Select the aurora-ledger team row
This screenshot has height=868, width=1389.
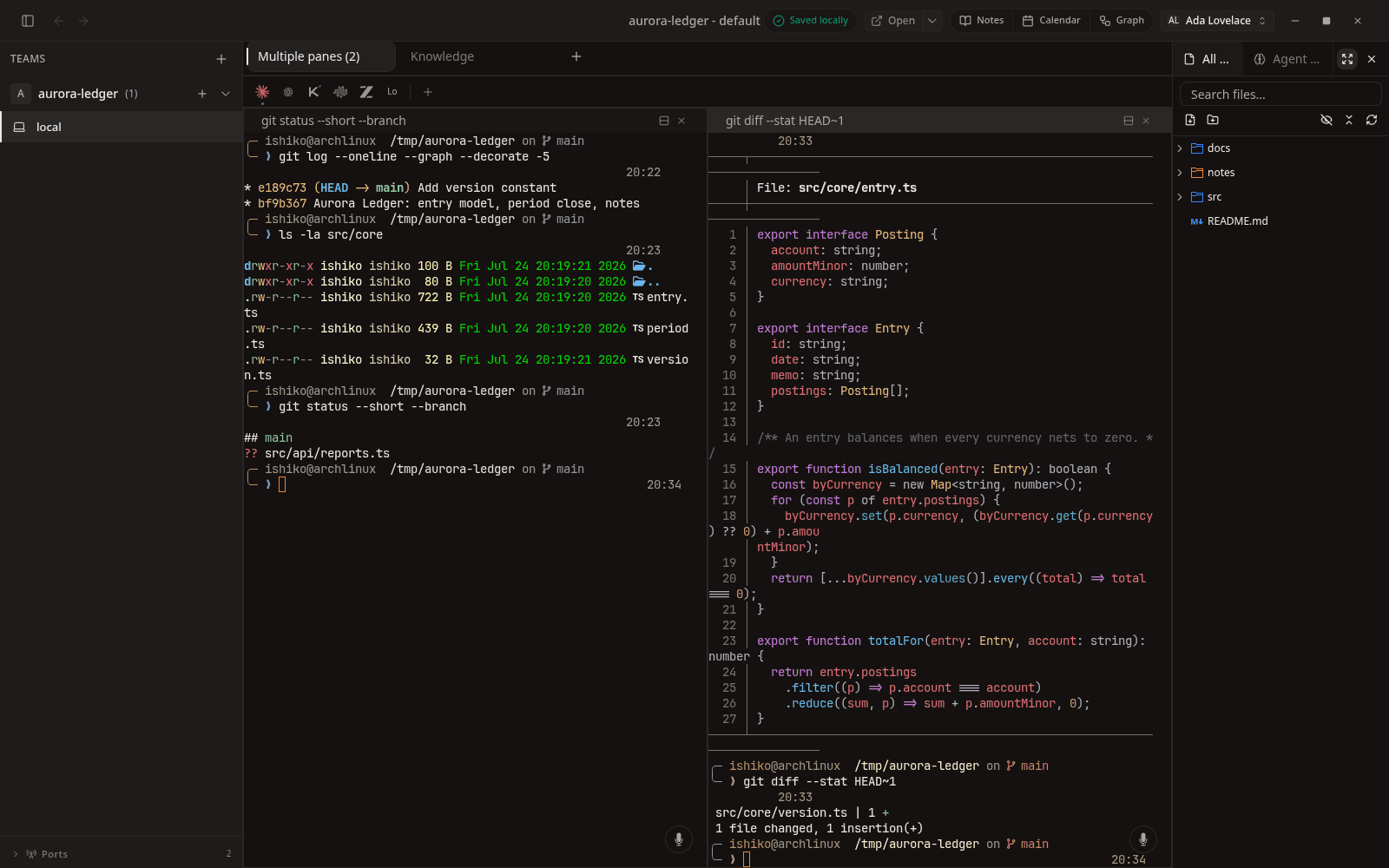point(122,94)
